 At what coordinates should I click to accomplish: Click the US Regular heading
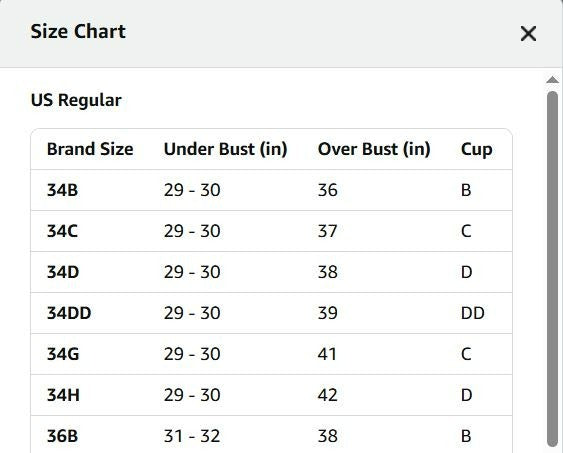(76, 100)
